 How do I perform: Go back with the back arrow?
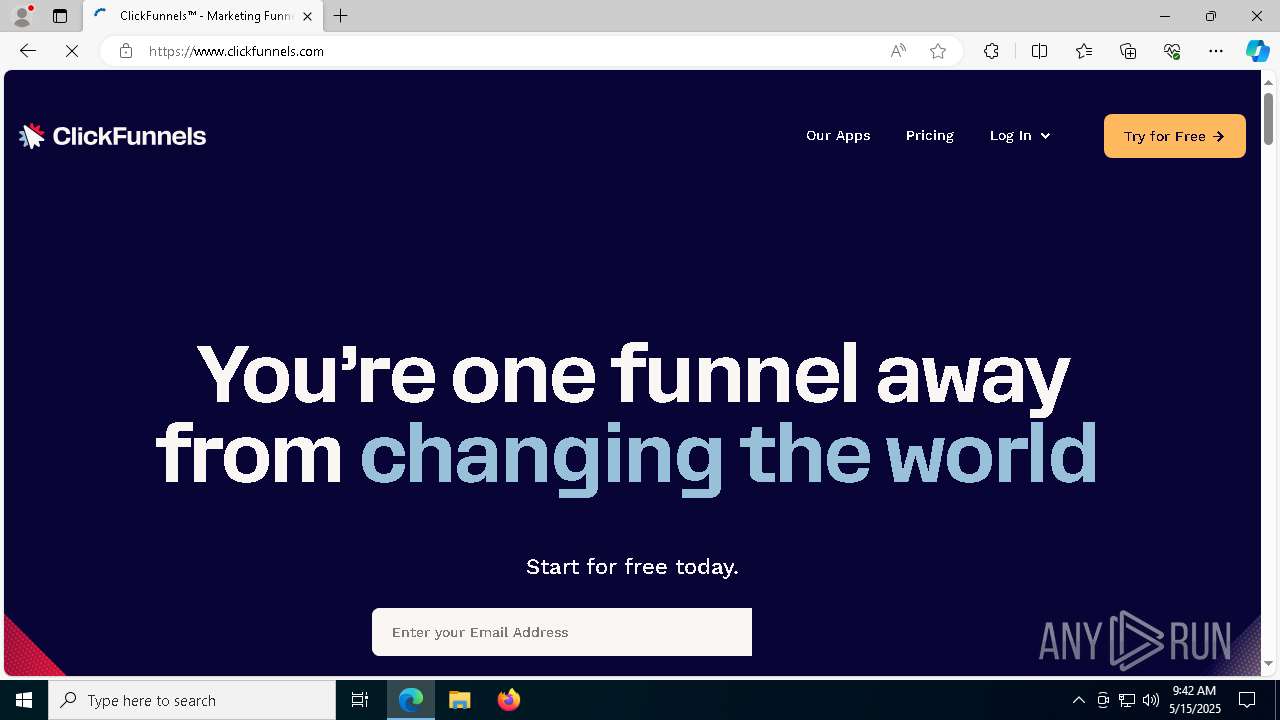28,51
